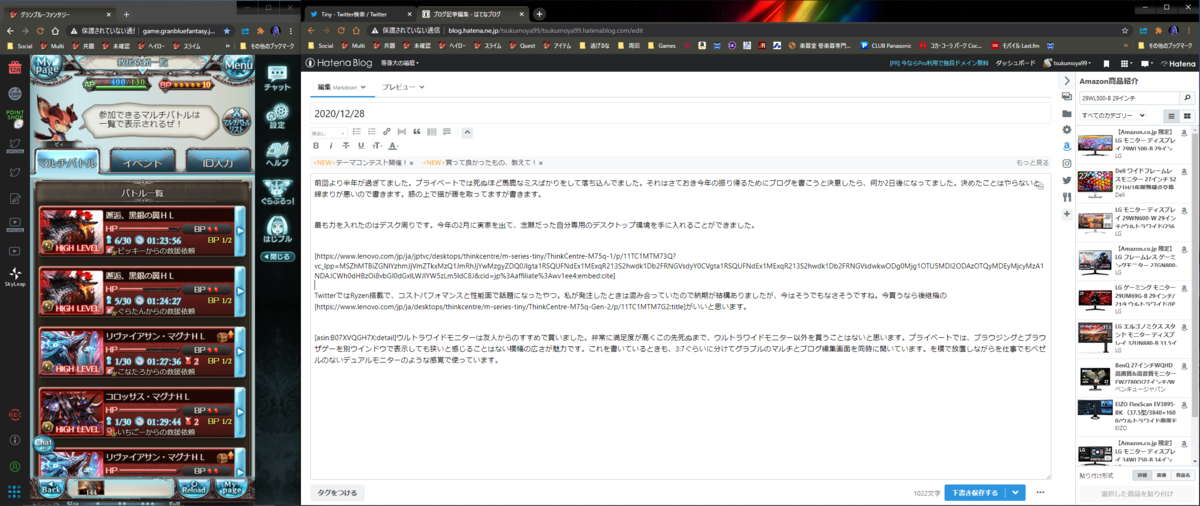This screenshot has width=1200, height=506.
Task: Click the game Reload button
Action: pyautogui.click(x=195, y=489)
